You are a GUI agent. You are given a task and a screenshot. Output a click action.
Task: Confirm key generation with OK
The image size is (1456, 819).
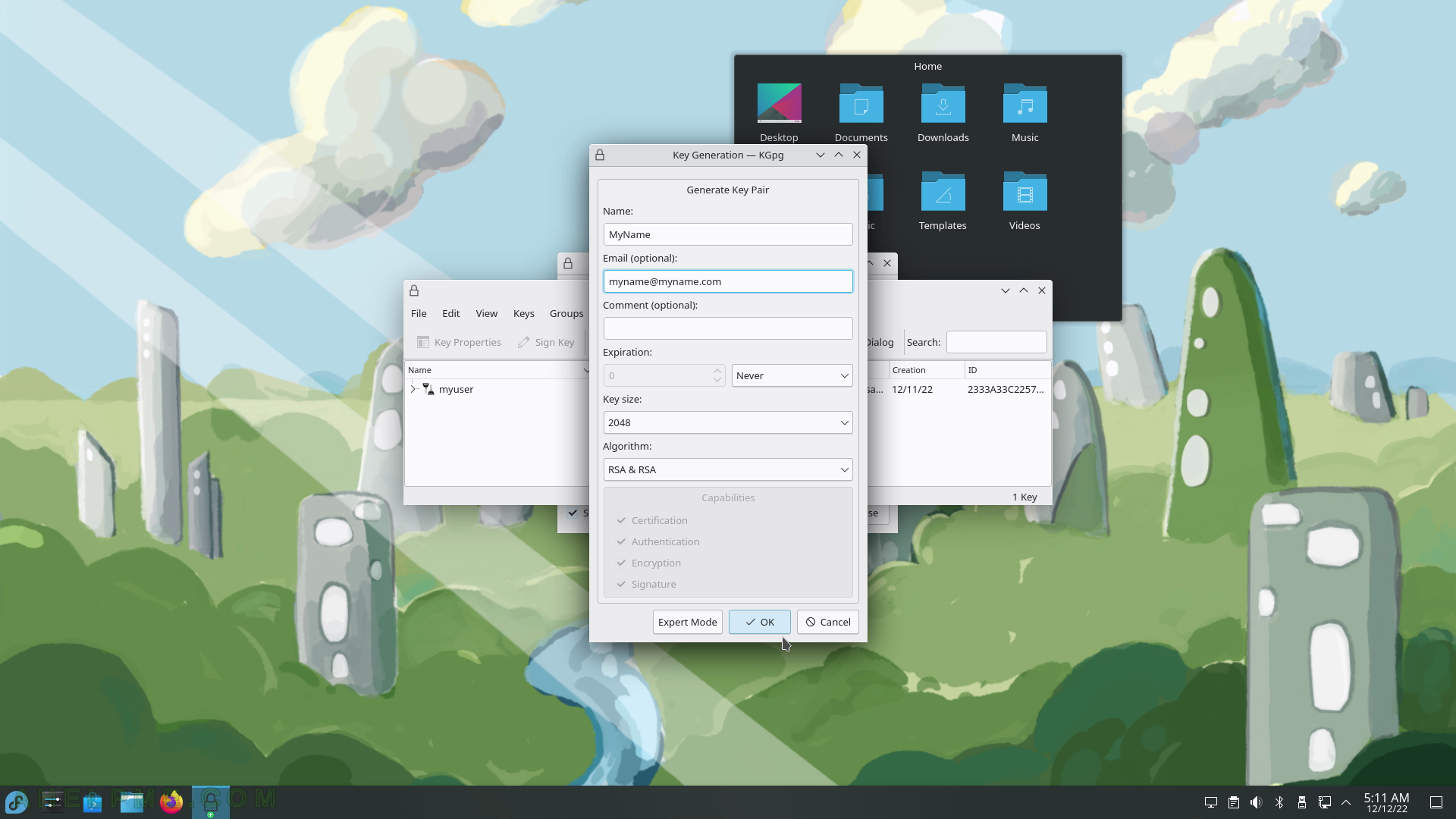point(760,622)
